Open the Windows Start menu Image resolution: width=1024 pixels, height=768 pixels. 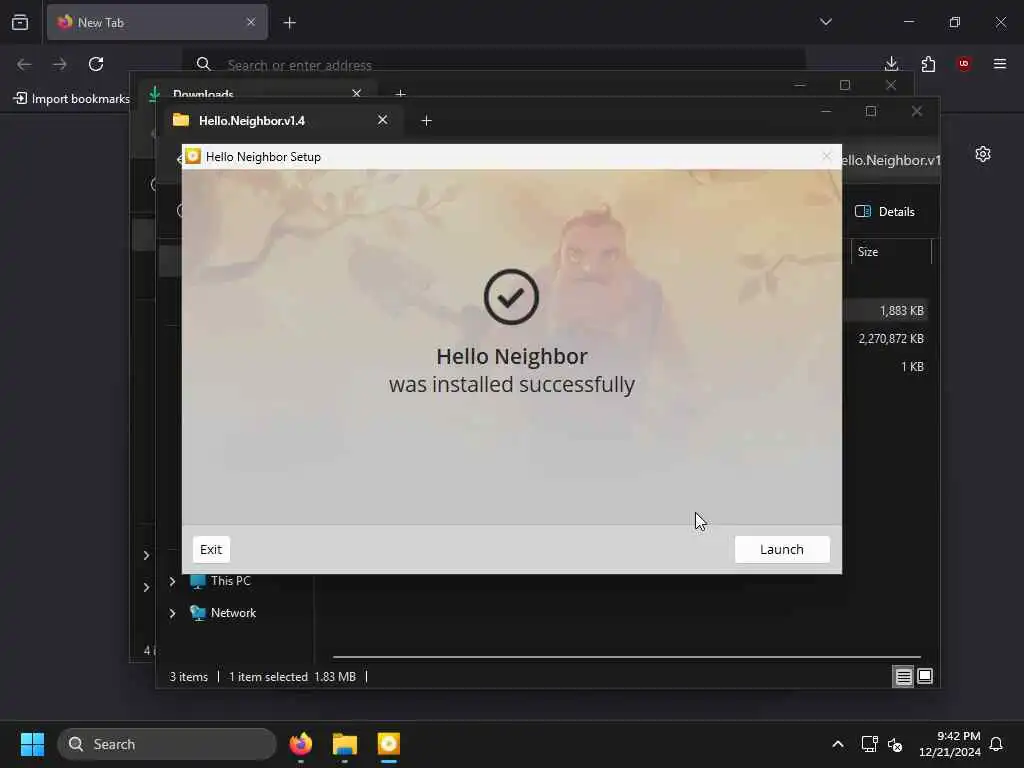[32, 744]
